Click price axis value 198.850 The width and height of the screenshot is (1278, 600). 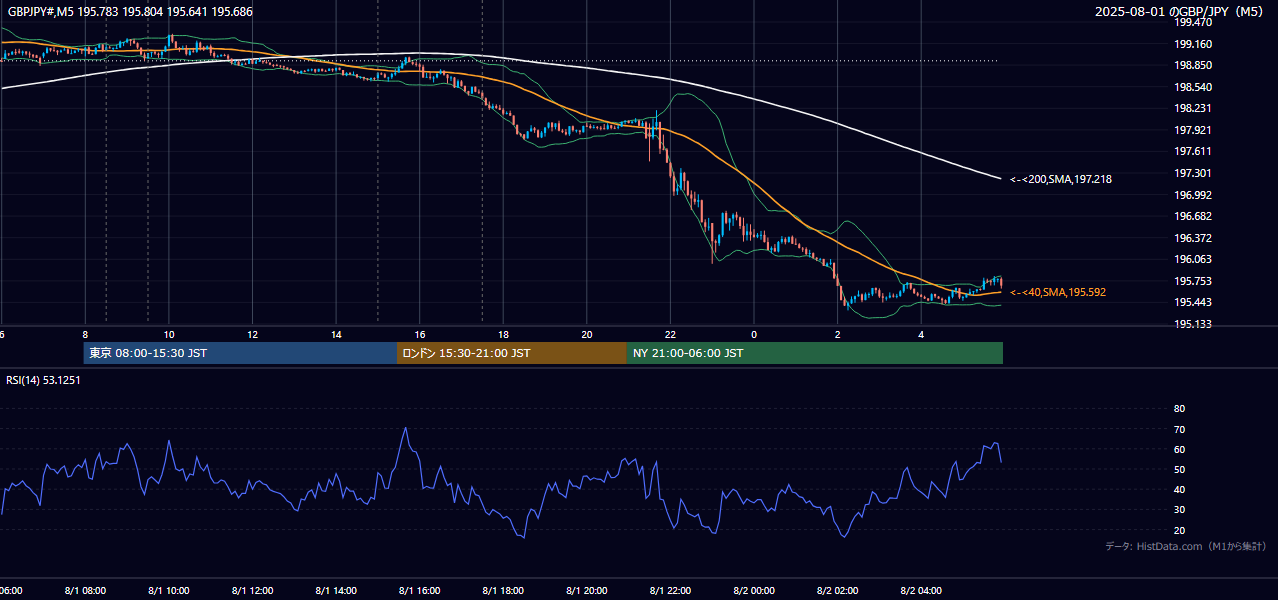pos(1193,65)
